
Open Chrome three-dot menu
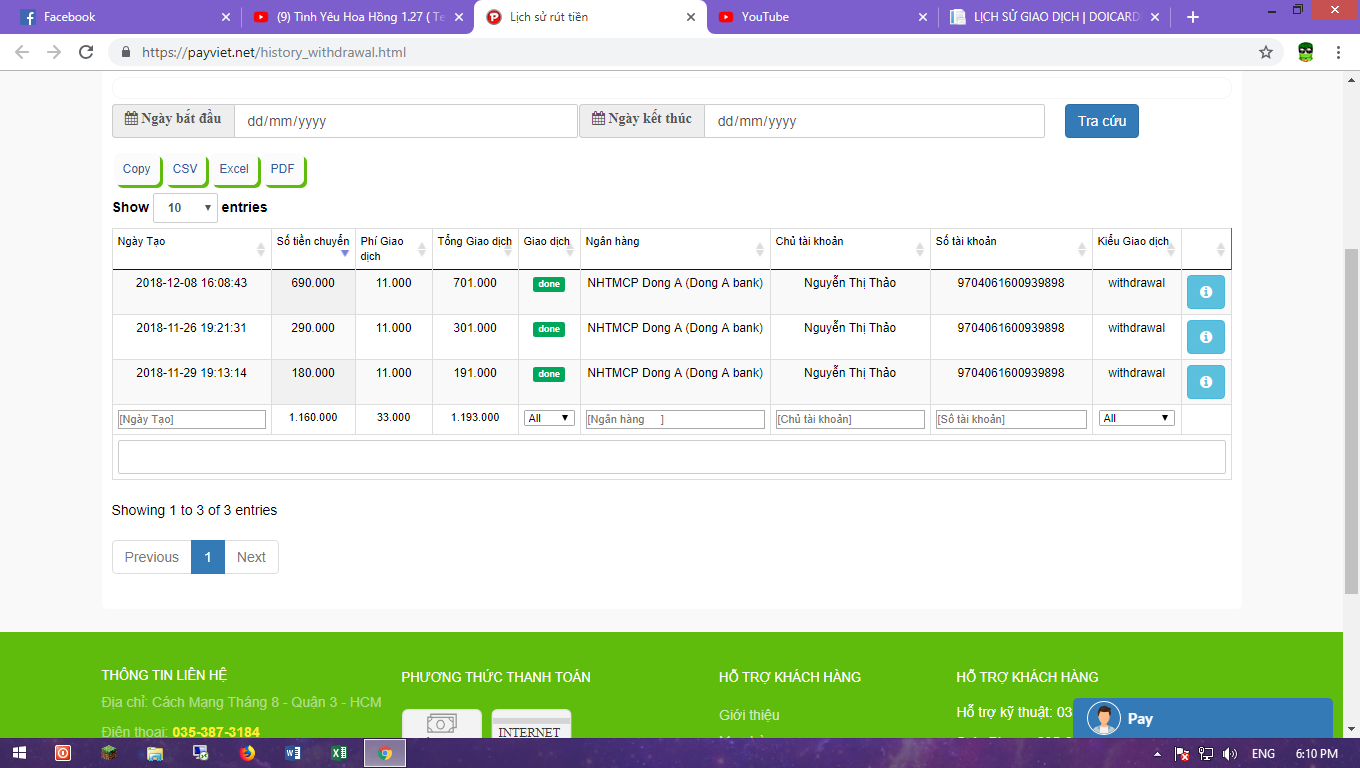(1338, 52)
